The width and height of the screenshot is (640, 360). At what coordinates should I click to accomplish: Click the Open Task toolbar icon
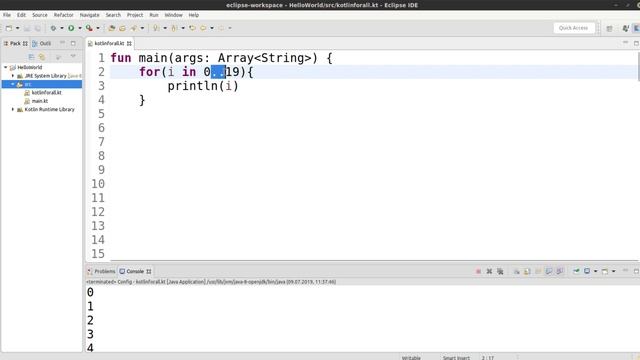[x=122, y=28]
